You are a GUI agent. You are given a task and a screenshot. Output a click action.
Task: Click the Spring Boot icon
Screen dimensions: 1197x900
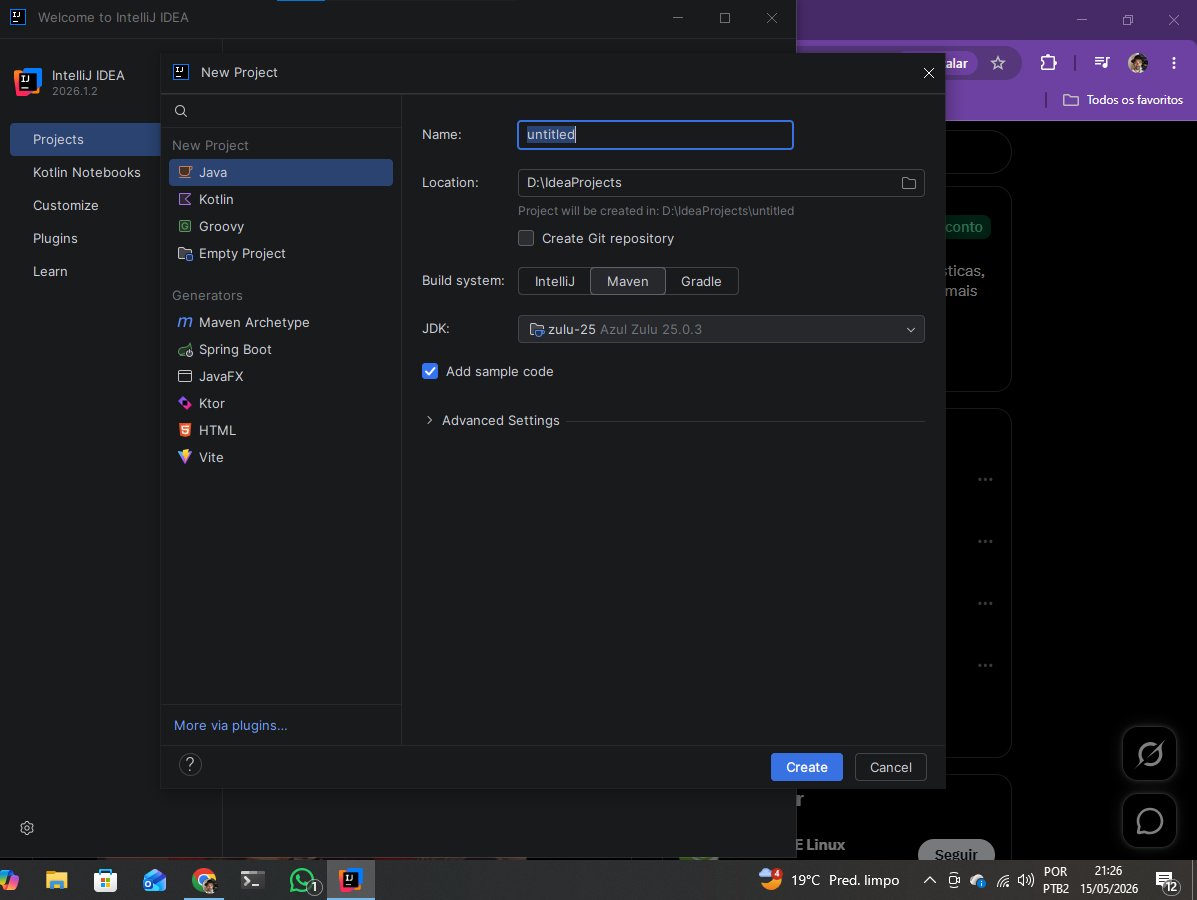(x=185, y=350)
